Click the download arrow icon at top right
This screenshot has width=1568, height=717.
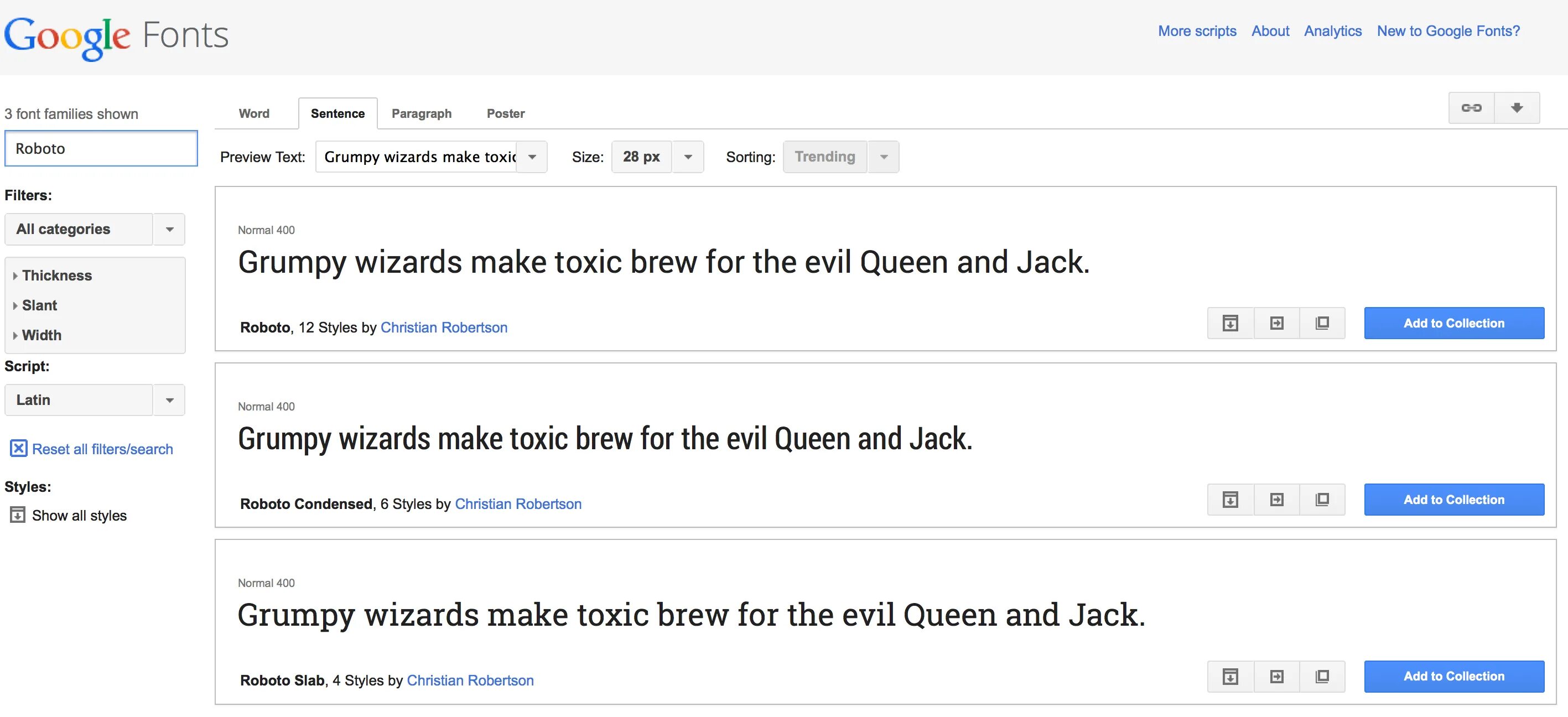pyautogui.click(x=1517, y=108)
